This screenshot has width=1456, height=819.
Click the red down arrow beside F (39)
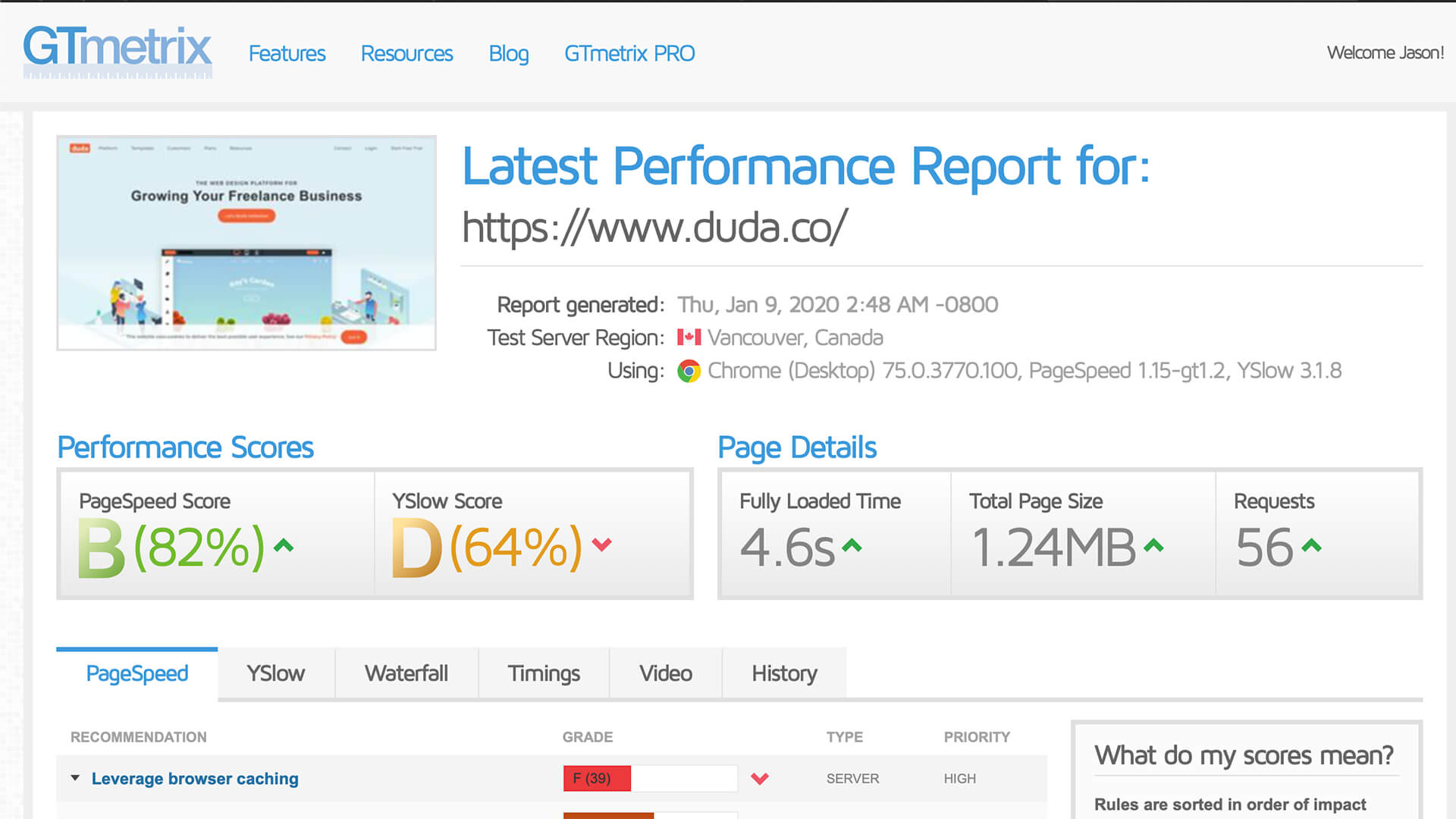[760, 779]
